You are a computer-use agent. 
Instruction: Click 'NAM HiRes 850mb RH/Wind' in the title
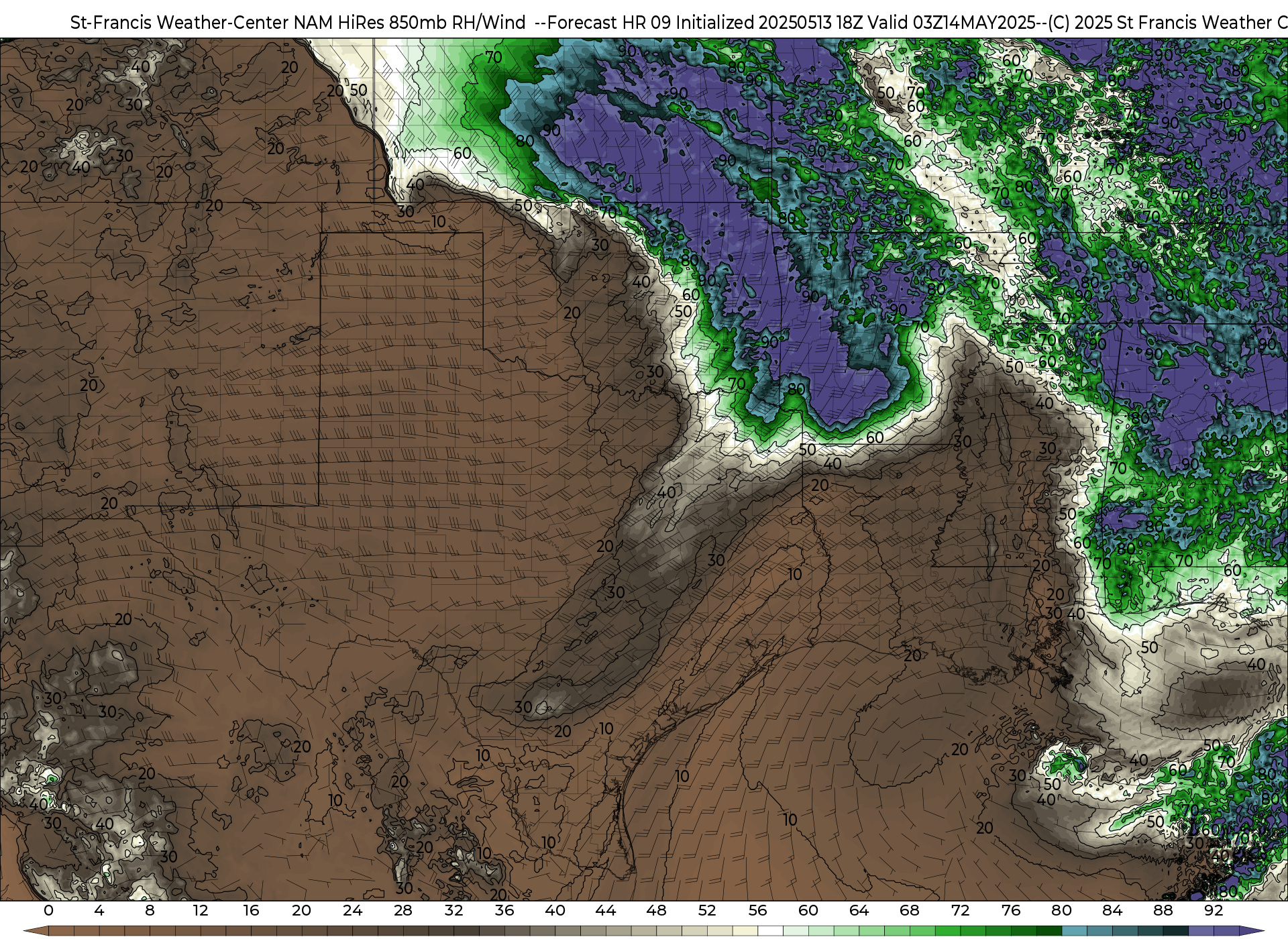[x=410, y=23]
